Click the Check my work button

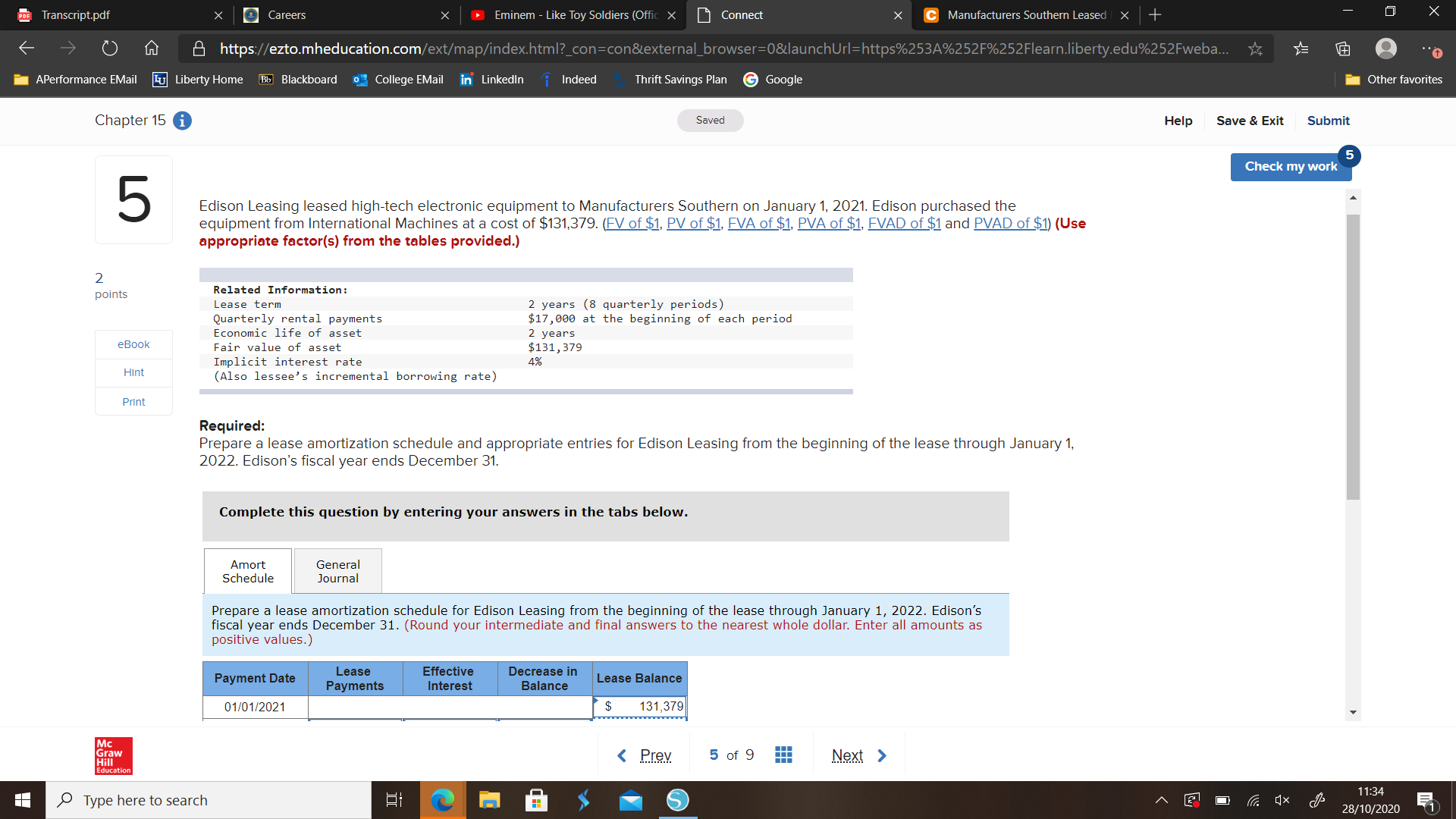tap(1291, 166)
